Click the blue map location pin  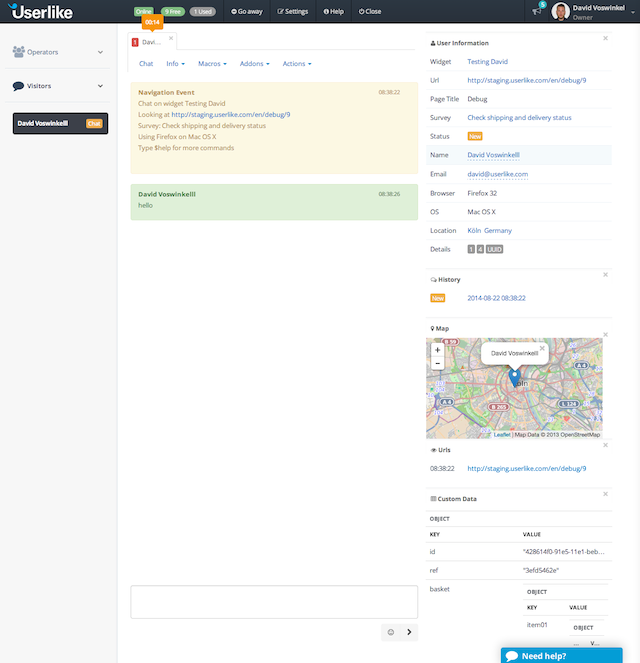pos(514,378)
